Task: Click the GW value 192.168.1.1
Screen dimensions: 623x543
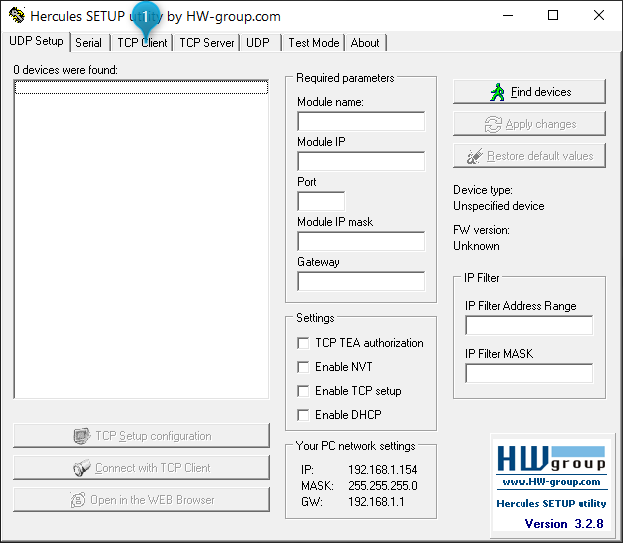Action: 376,502
